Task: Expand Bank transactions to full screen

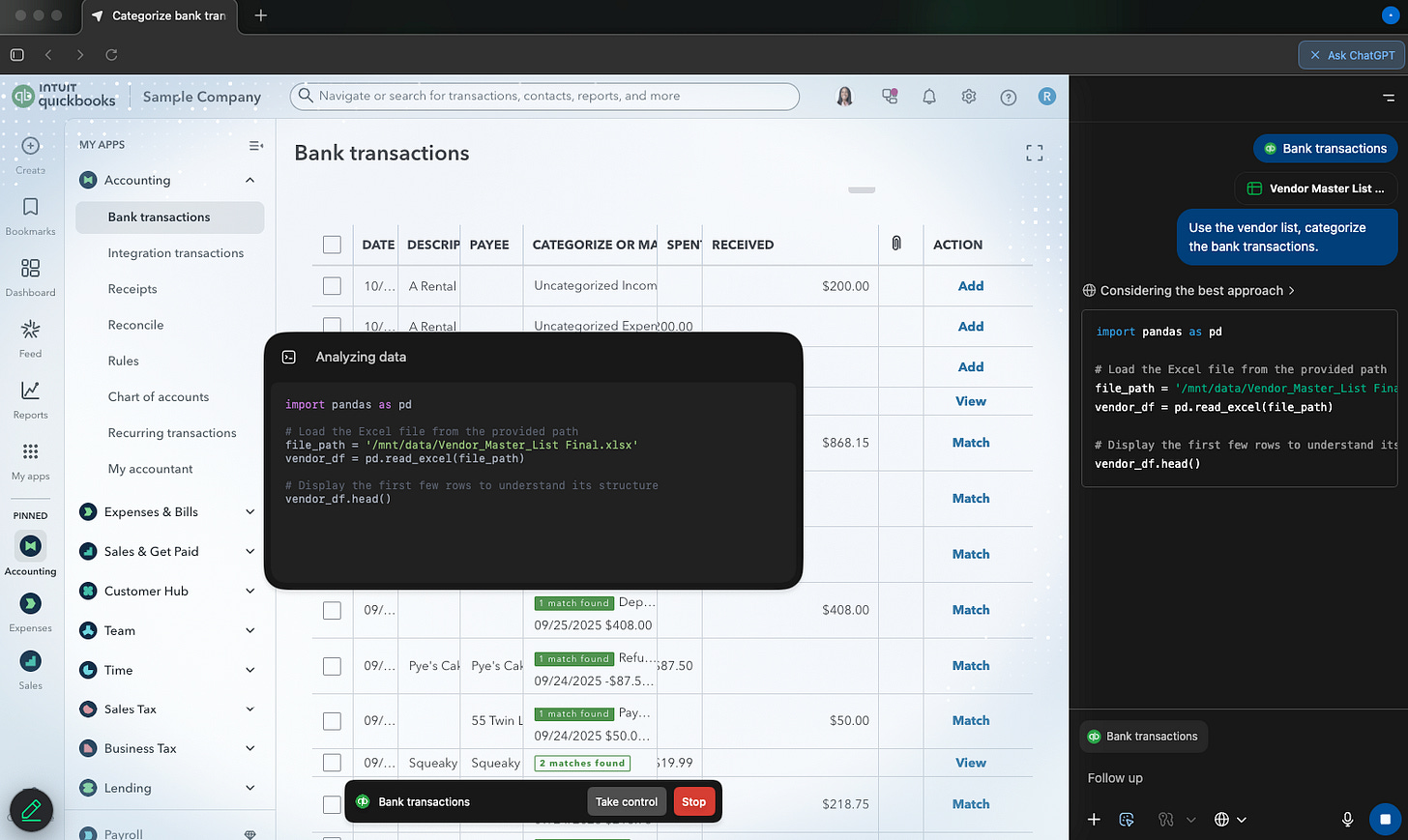Action: [x=1035, y=153]
